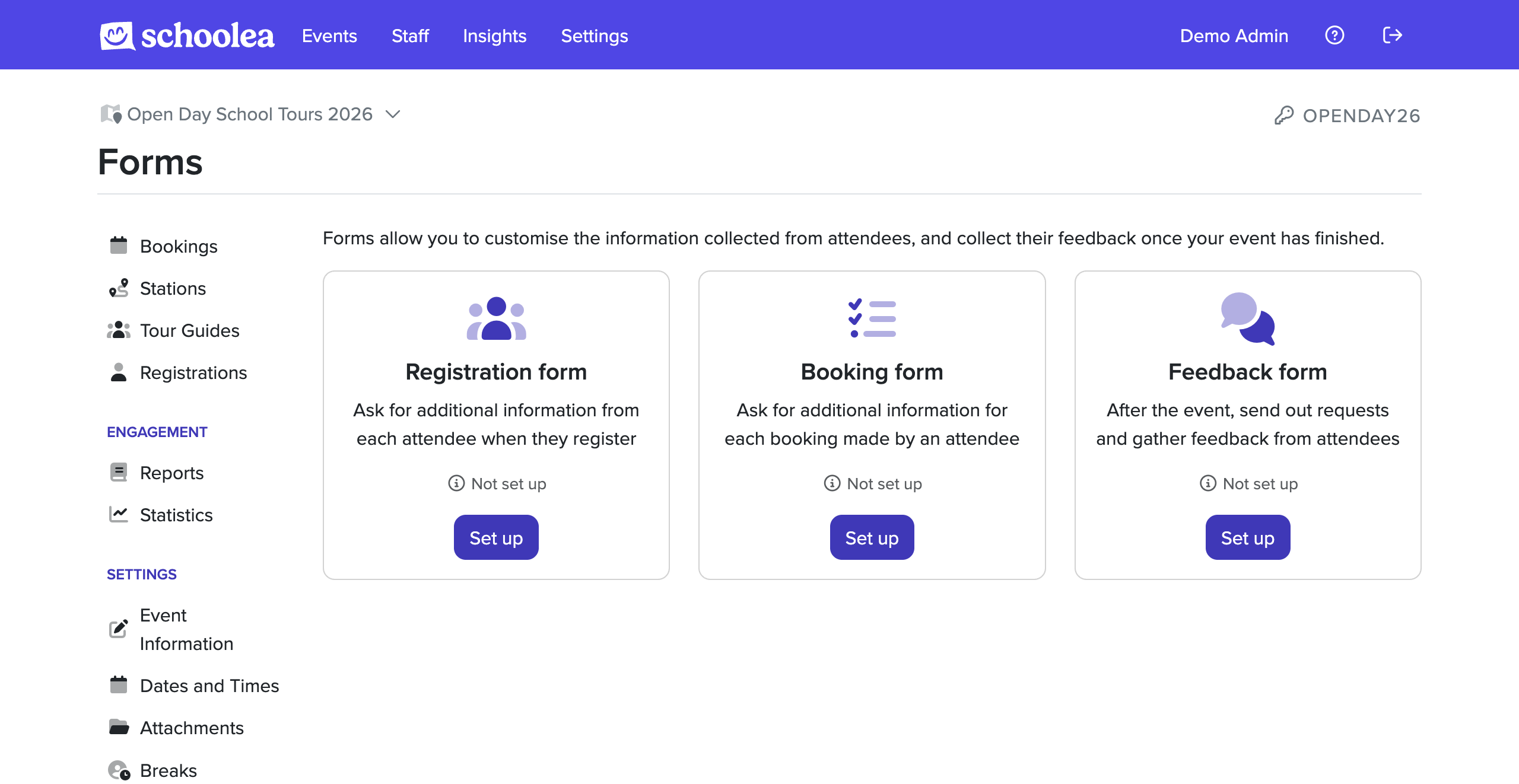The height and width of the screenshot is (784, 1519).
Task: Open the Registrations person icon
Action: coord(119,372)
